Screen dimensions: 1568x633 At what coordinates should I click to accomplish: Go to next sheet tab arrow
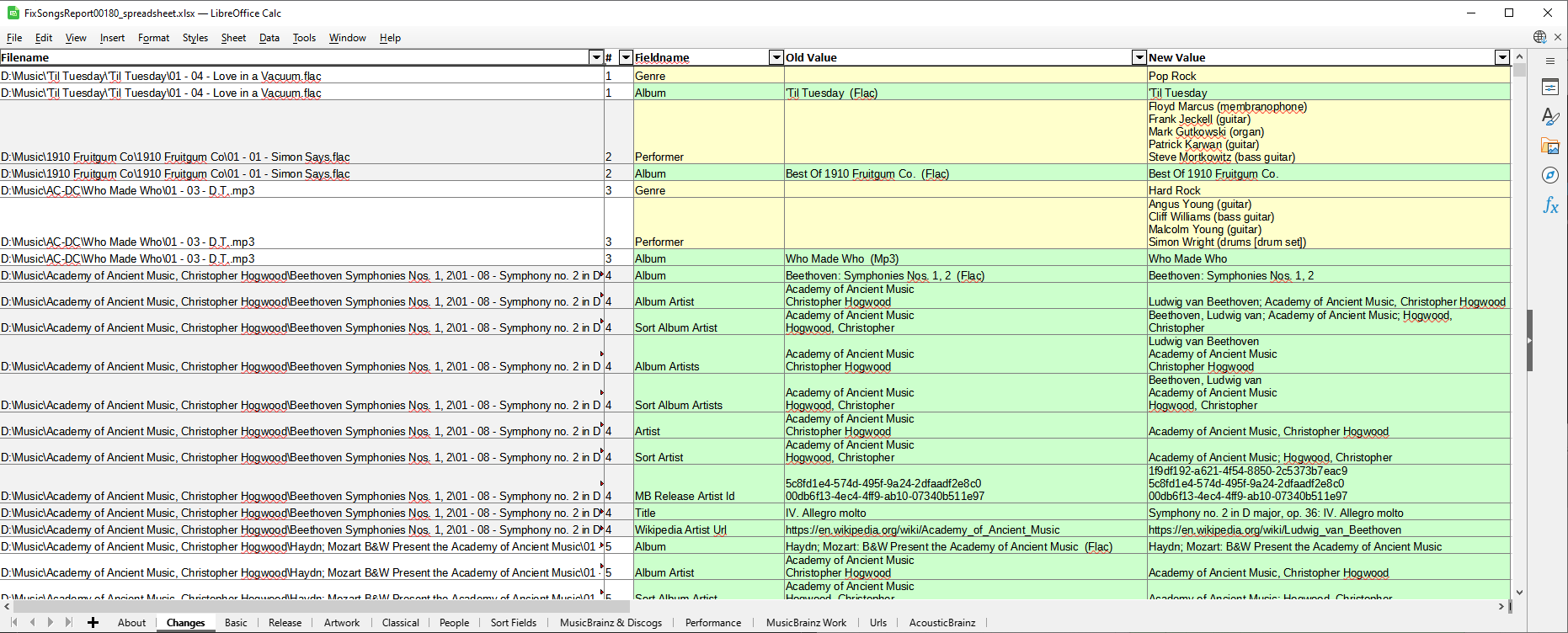[51, 622]
